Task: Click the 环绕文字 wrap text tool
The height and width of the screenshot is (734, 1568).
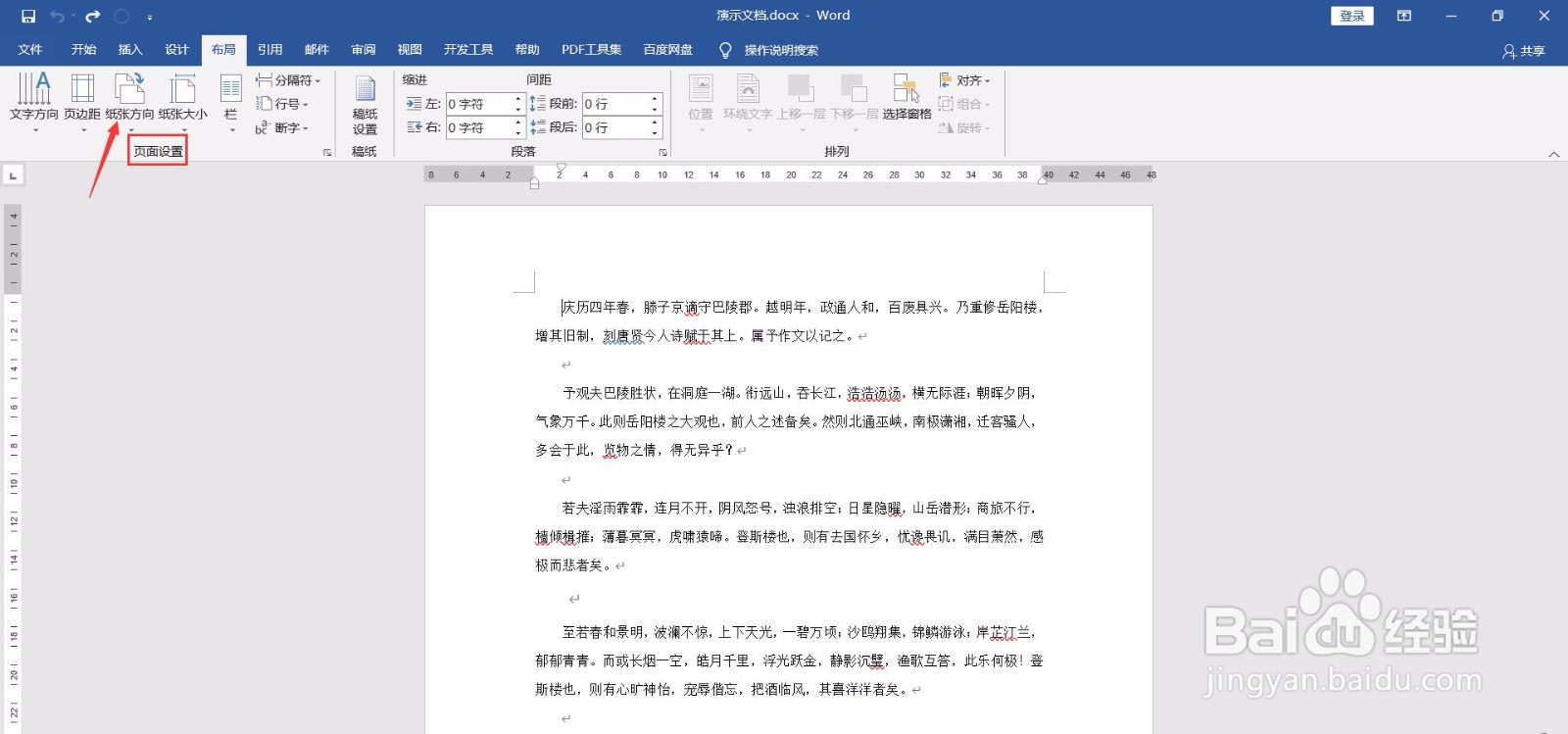Action: tap(748, 102)
